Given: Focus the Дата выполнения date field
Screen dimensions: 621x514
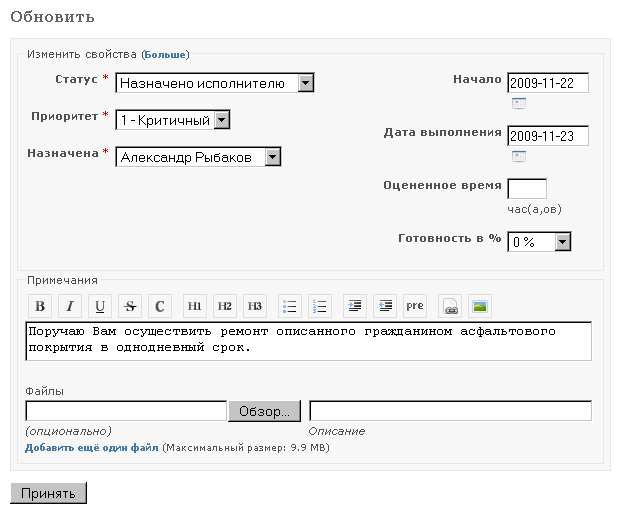Looking at the screenshot, I should pyautogui.click(x=548, y=136).
